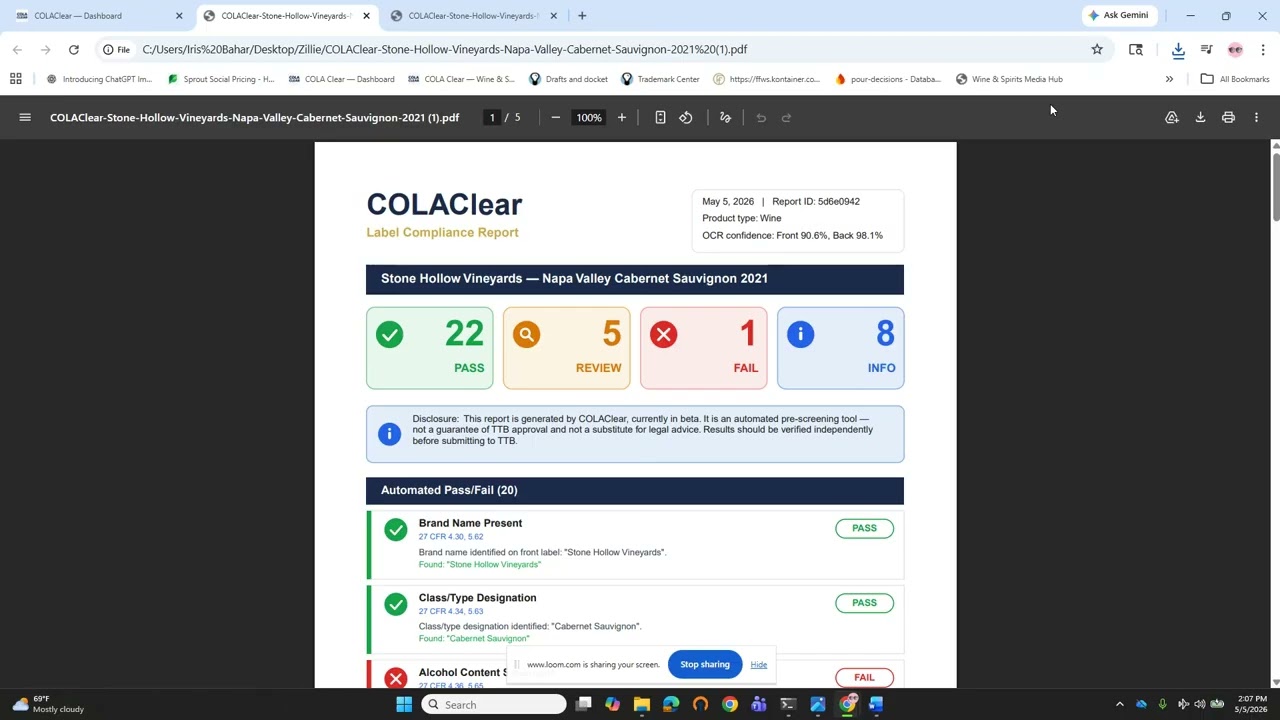The width and height of the screenshot is (1280, 720).
Task: Open the weather widget Mostly cloudy
Action: (48, 705)
